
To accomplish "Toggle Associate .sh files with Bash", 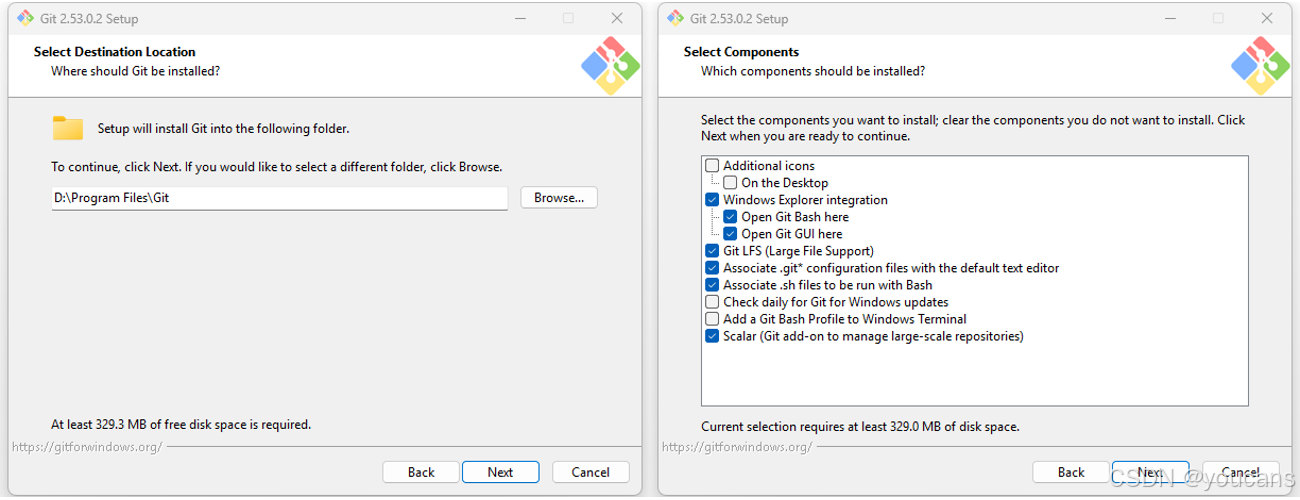I will tap(712, 285).
